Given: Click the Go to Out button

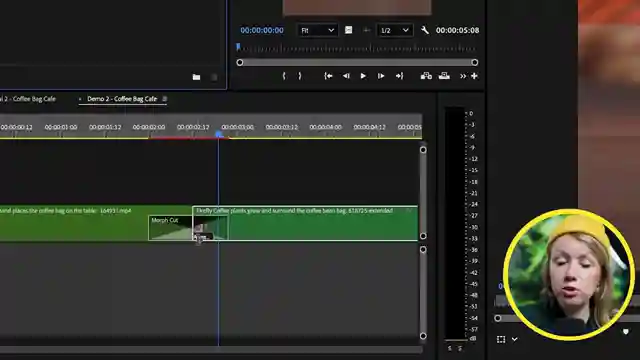Looking at the screenshot, I should point(399,76).
